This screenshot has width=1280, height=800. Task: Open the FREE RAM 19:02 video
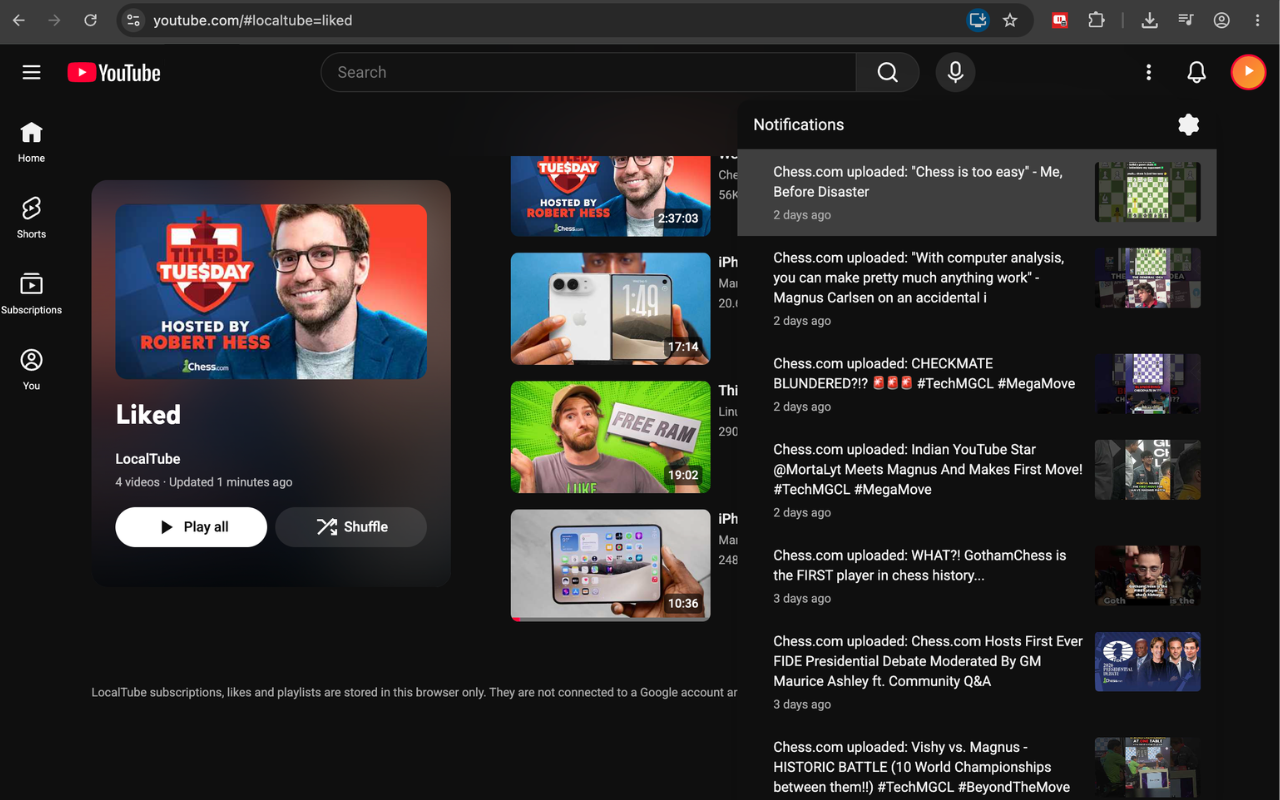610,437
